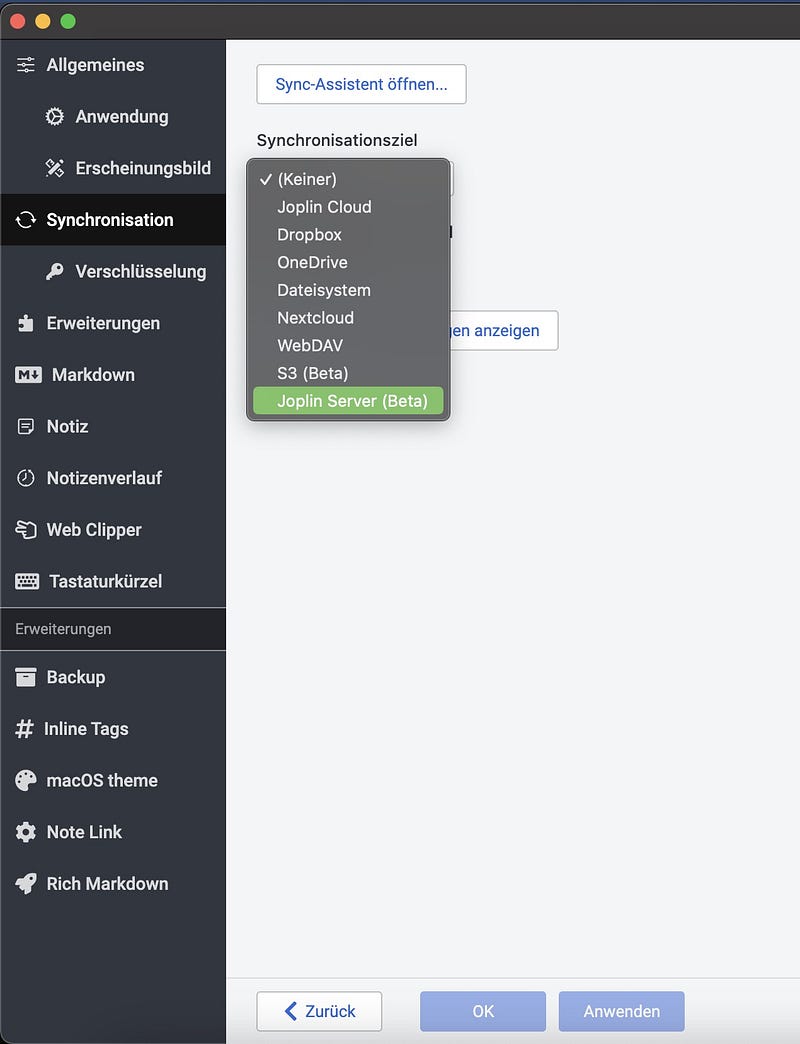Select Joplin Server (Beta) option
Image resolution: width=800 pixels, height=1044 pixels.
pyautogui.click(x=348, y=401)
